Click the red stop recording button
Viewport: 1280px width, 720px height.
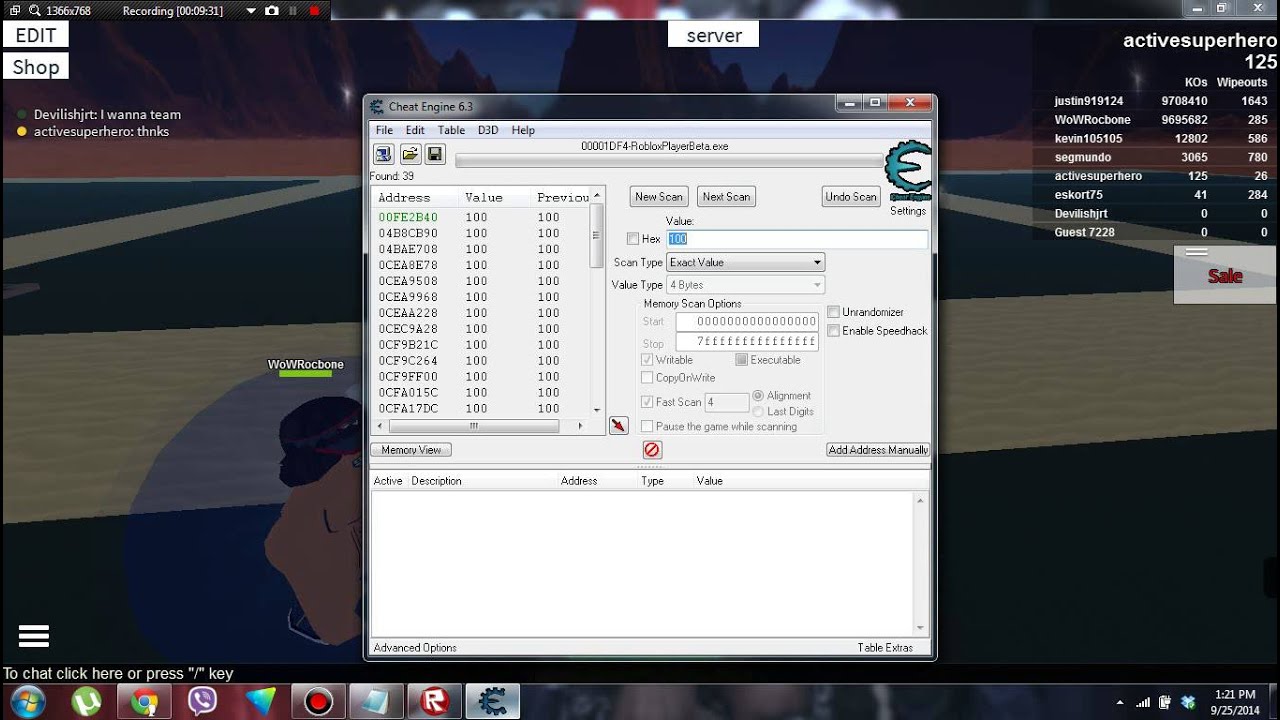click(x=314, y=10)
